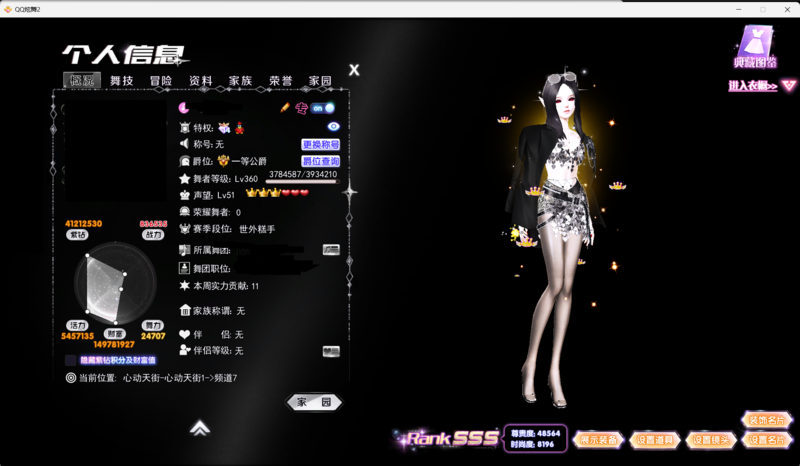
Task: Click the 家园 button at panel bottom
Action: 313,402
